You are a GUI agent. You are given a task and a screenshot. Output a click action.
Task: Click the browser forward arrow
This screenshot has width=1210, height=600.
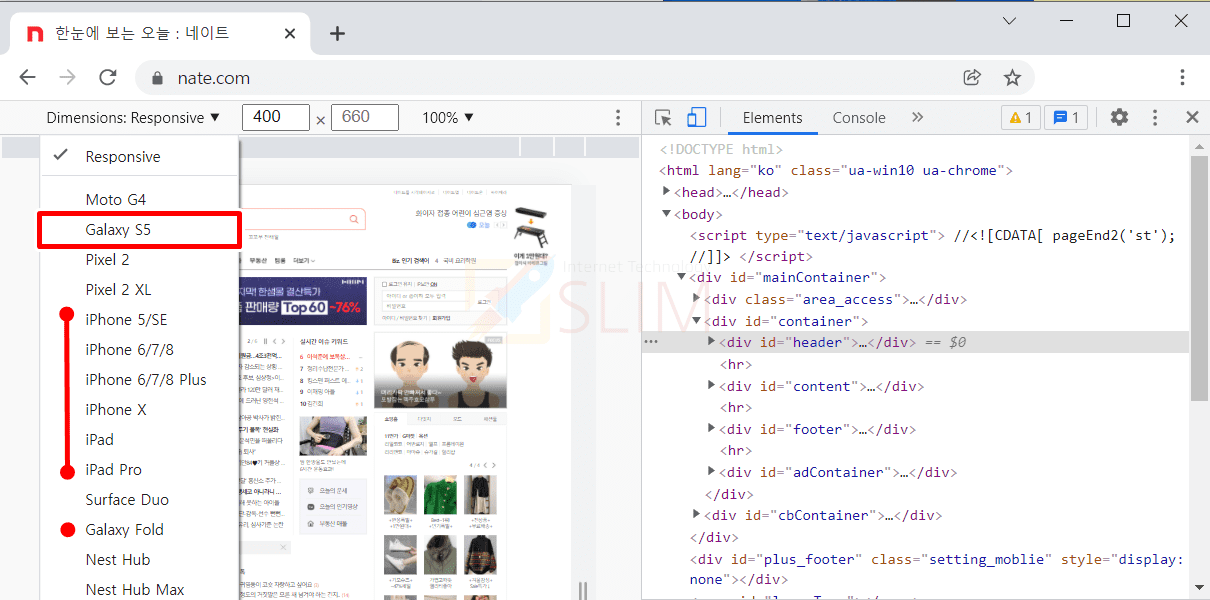point(68,78)
